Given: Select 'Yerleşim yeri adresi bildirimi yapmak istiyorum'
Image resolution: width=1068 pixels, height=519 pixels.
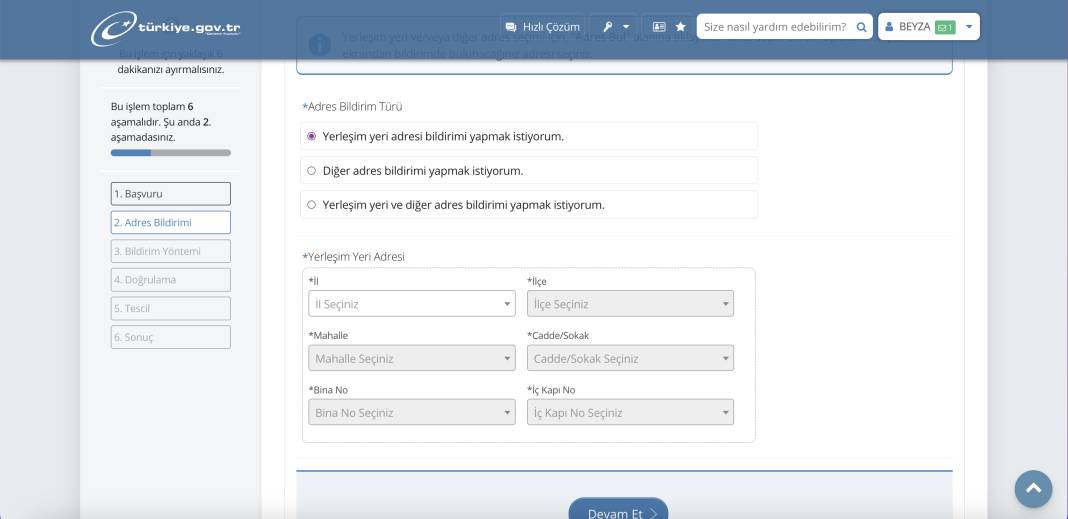Looking at the screenshot, I should [529, 136].
